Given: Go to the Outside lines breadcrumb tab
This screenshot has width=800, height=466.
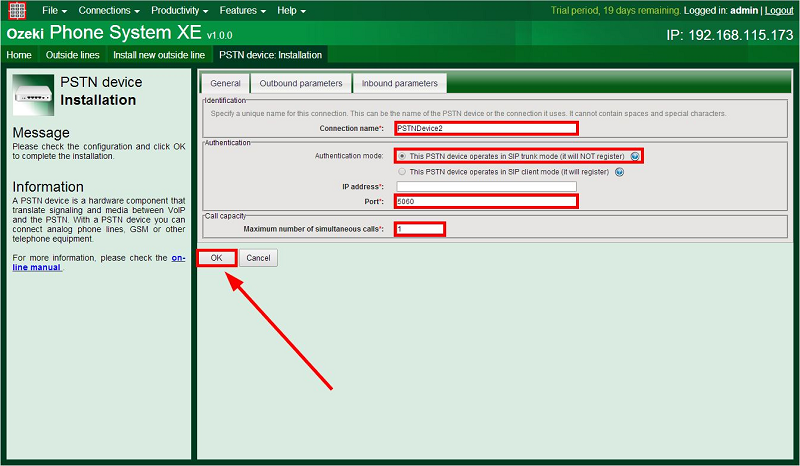Looking at the screenshot, I should (x=72, y=55).
